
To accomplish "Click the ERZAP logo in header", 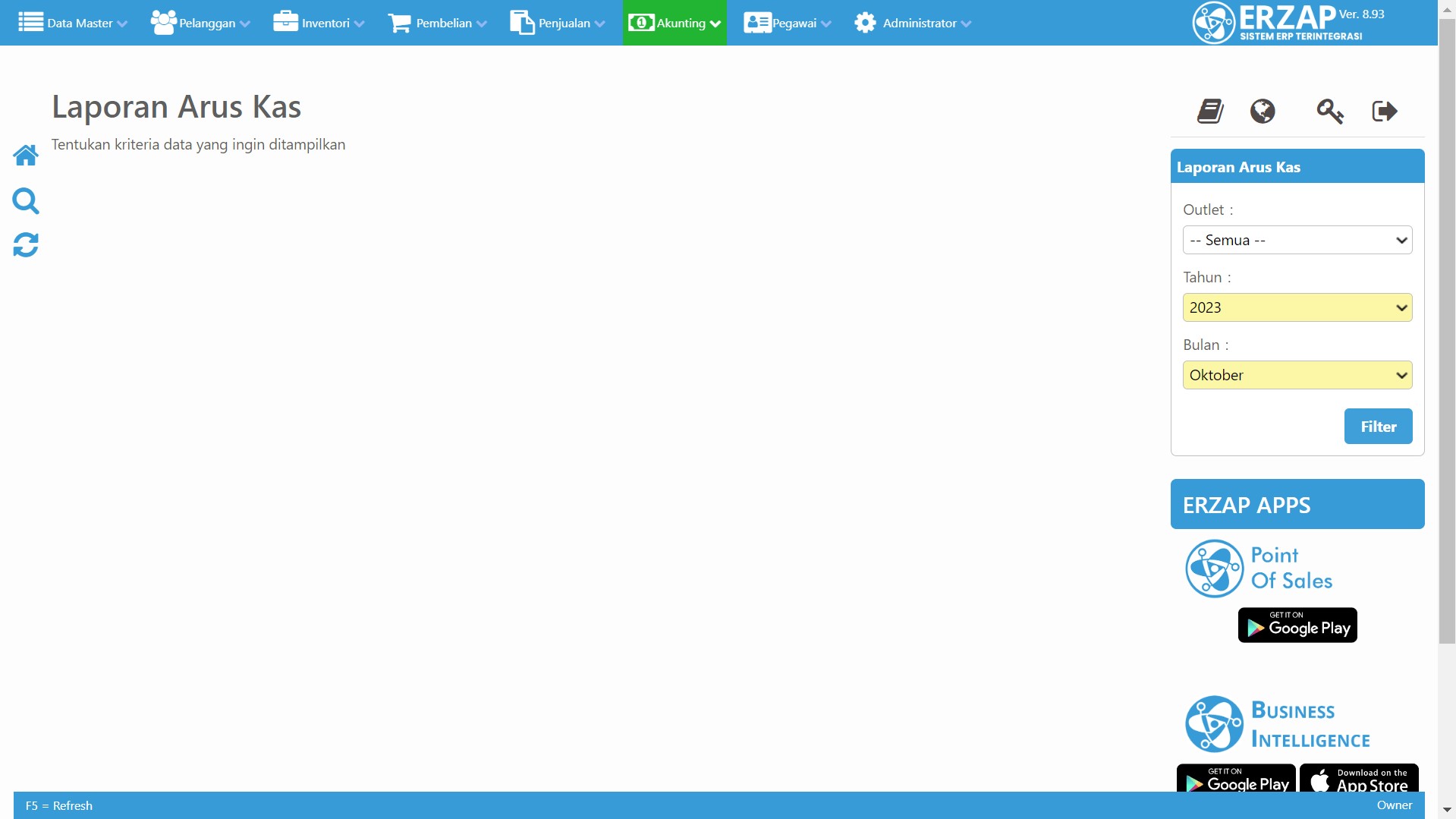I will pyautogui.click(x=1277, y=23).
